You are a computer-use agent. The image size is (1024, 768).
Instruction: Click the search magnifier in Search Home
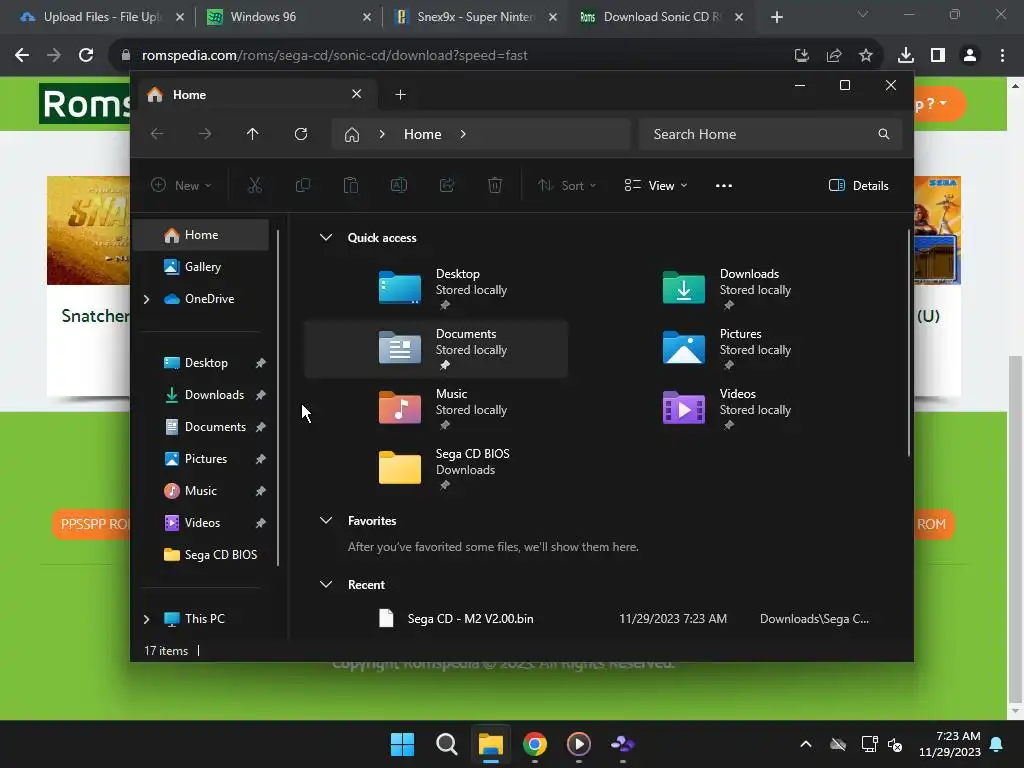coord(884,134)
